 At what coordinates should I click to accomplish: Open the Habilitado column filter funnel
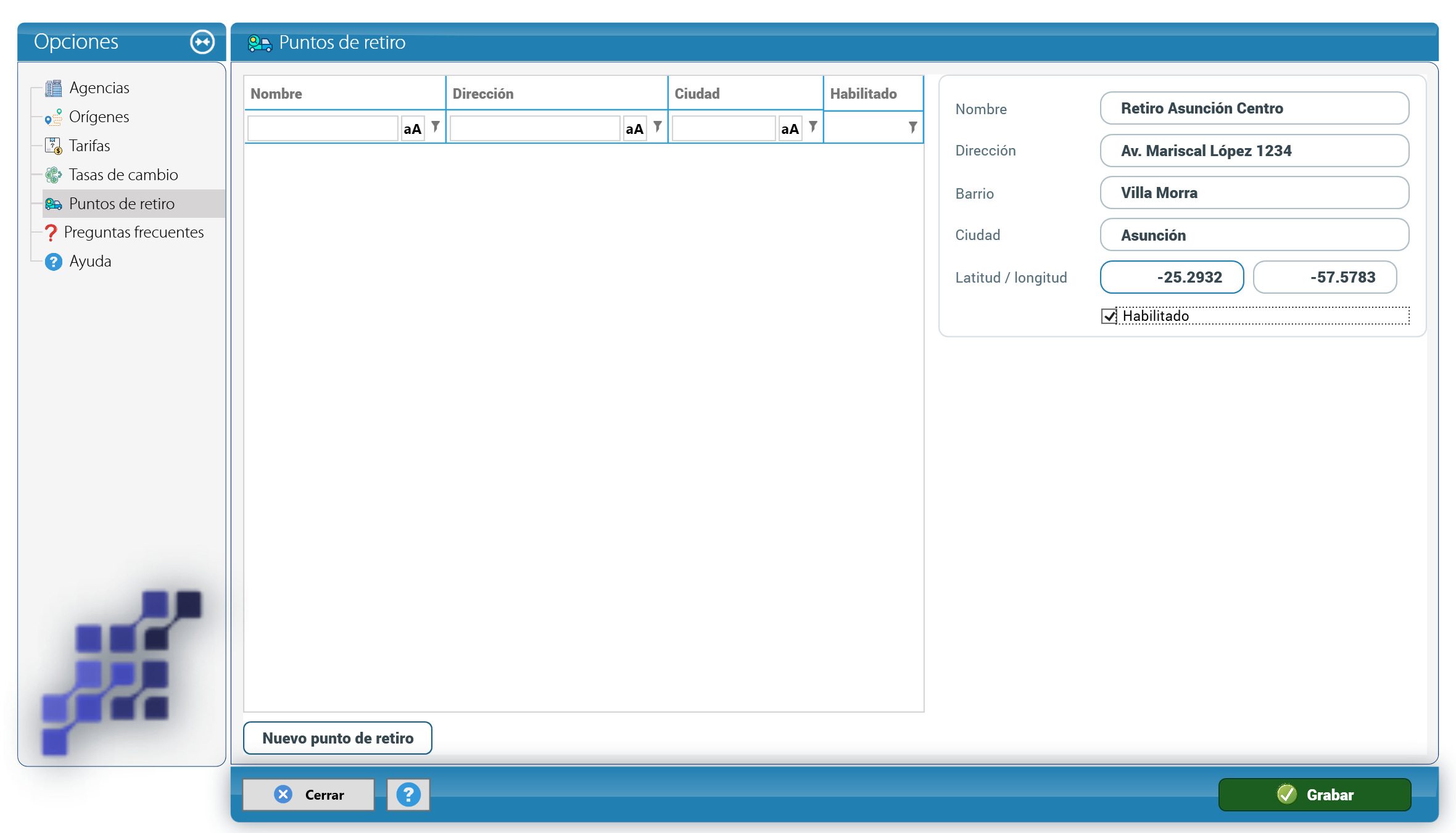[x=912, y=127]
